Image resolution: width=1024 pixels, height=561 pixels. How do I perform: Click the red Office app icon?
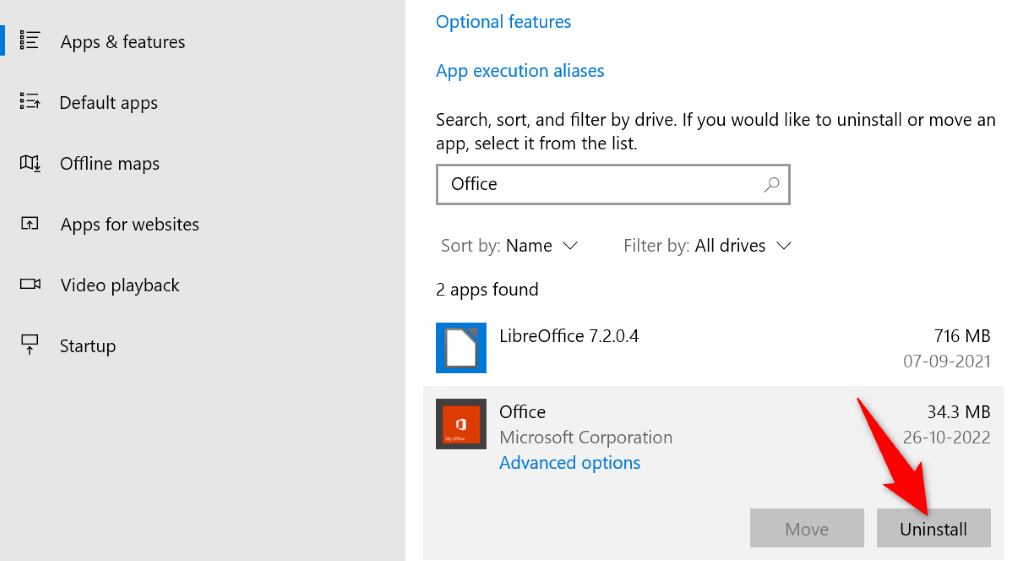tap(461, 424)
